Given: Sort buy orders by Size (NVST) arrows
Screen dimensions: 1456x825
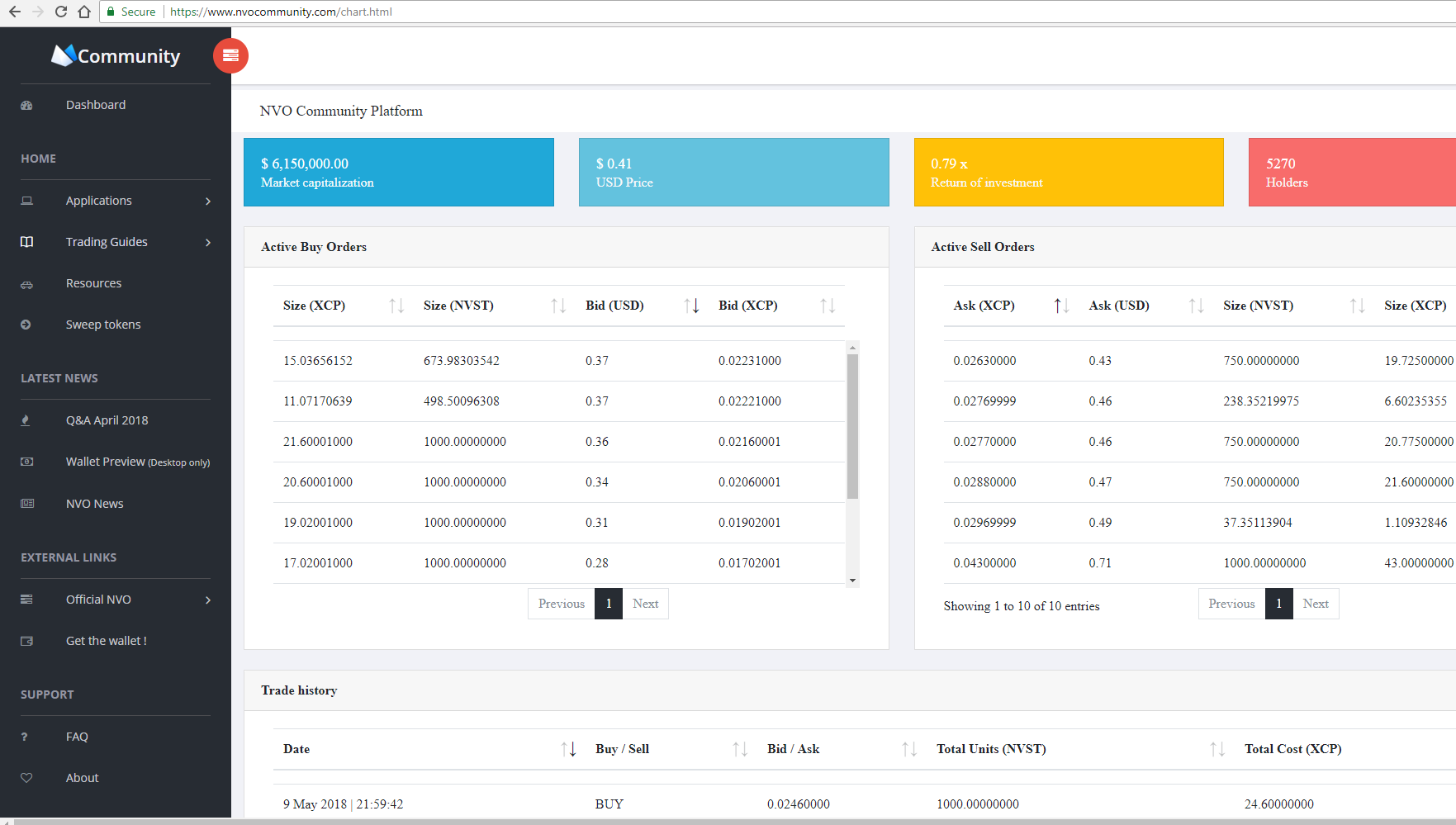Looking at the screenshot, I should [558, 306].
